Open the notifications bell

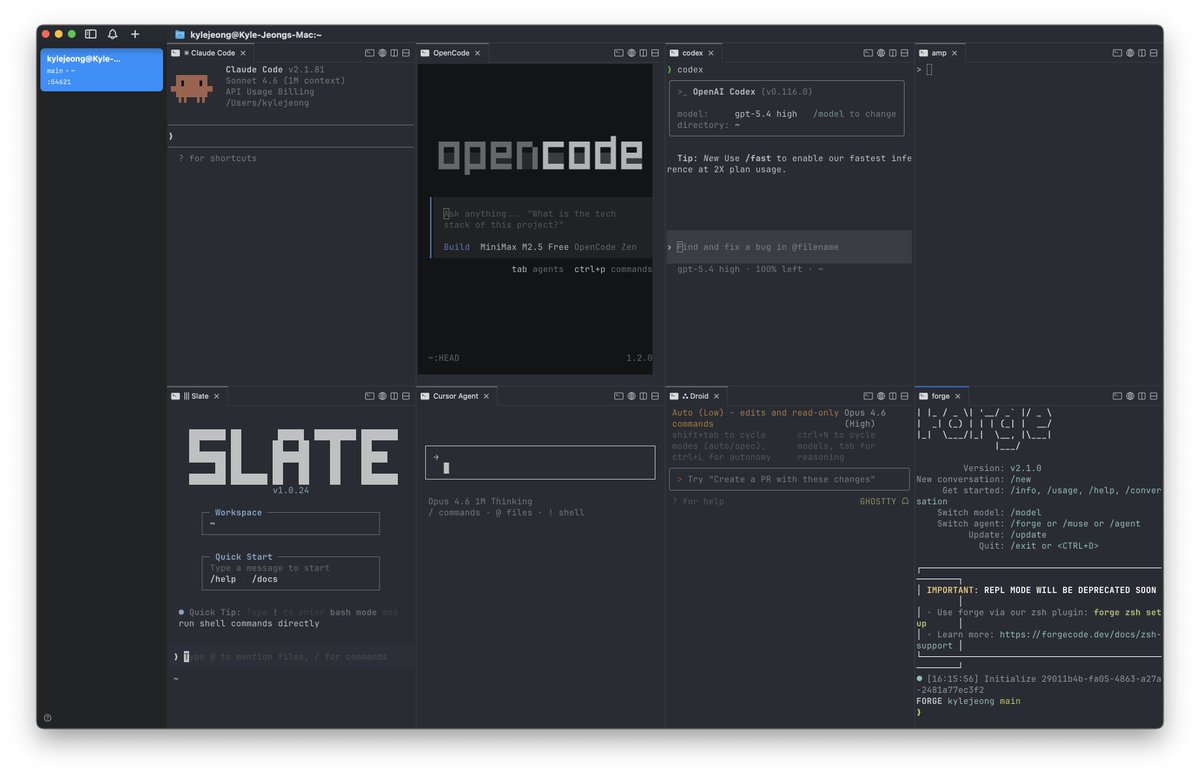(113, 34)
